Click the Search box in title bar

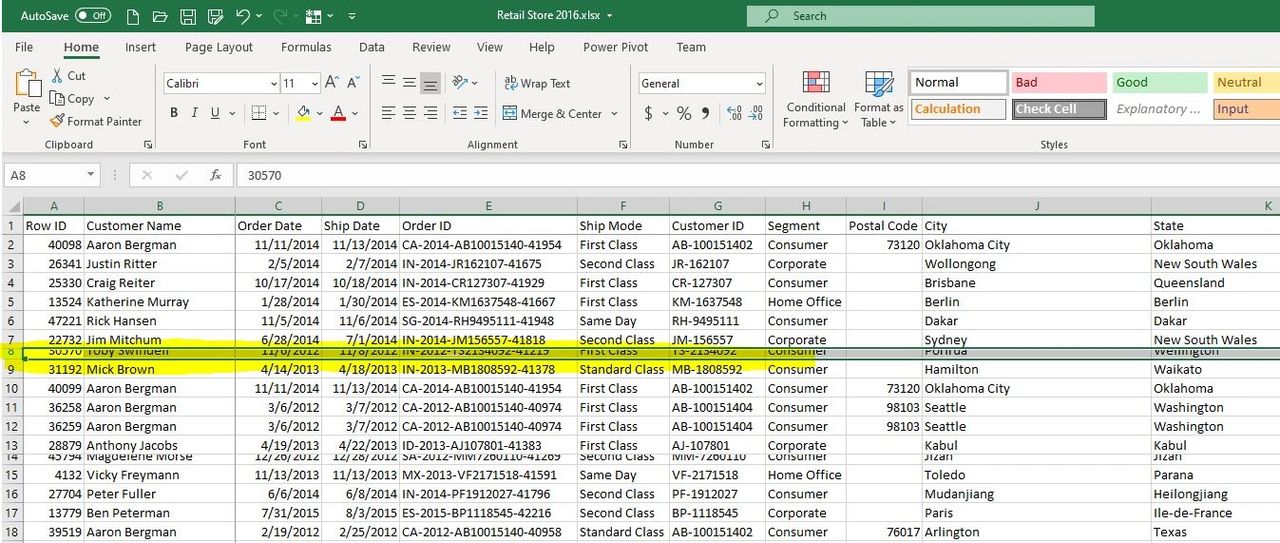(x=920, y=16)
